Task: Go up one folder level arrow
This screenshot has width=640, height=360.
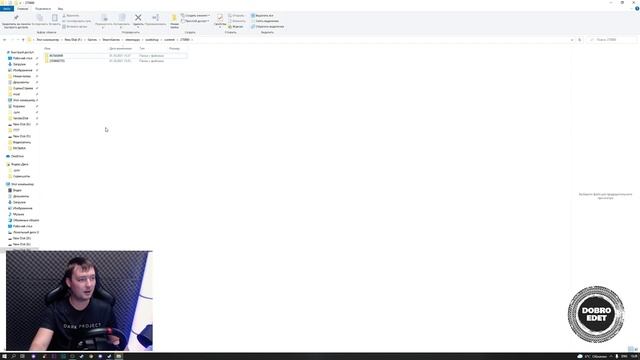Action: click(x=23, y=40)
